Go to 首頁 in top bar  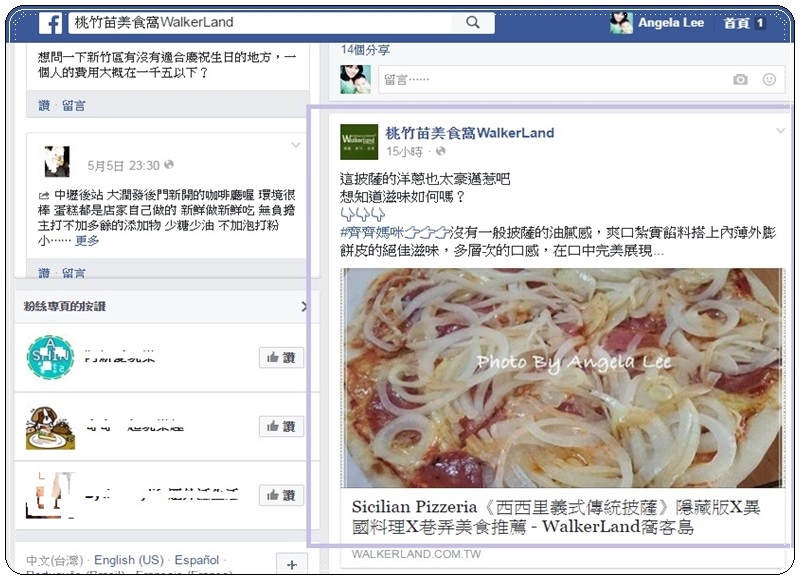[x=736, y=23]
